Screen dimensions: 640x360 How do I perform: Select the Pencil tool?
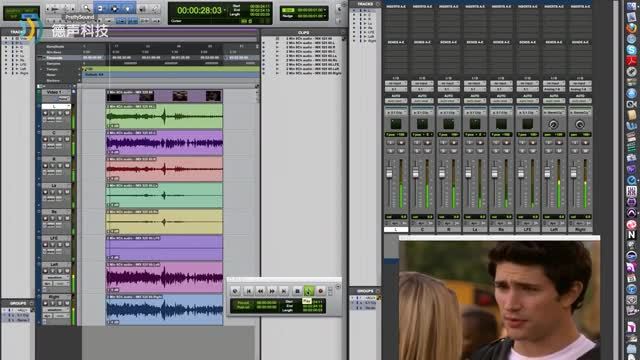(155, 9)
